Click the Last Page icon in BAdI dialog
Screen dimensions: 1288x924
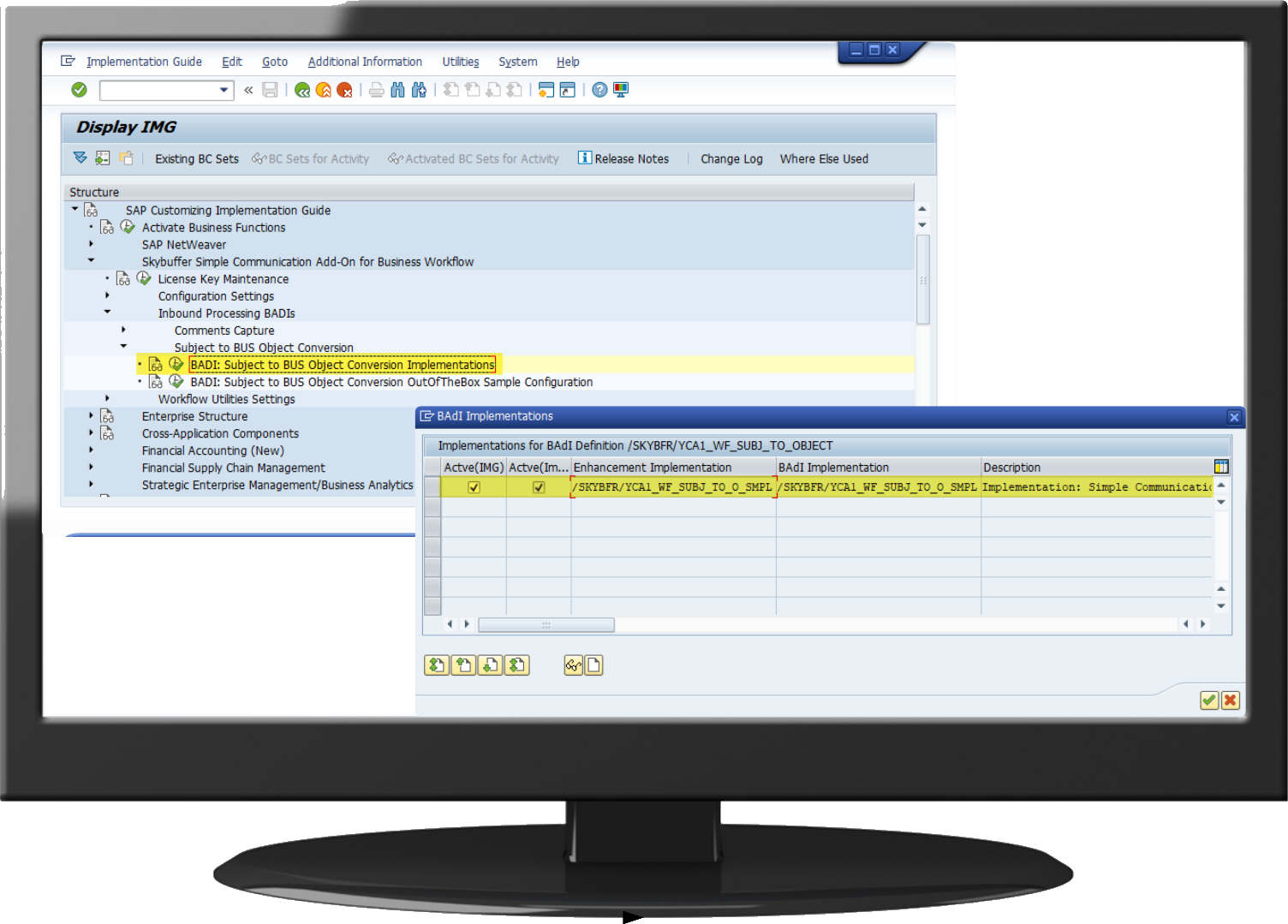[x=516, y=665]
